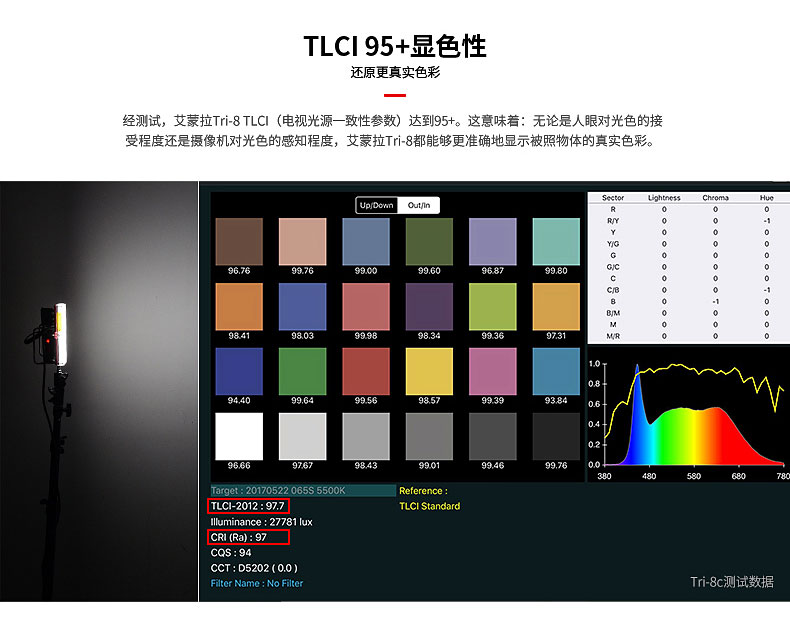The width and height of the screenshot is (790, 620).
Task: Click the yellow swatch labeled 98.57
Action: 429,371
